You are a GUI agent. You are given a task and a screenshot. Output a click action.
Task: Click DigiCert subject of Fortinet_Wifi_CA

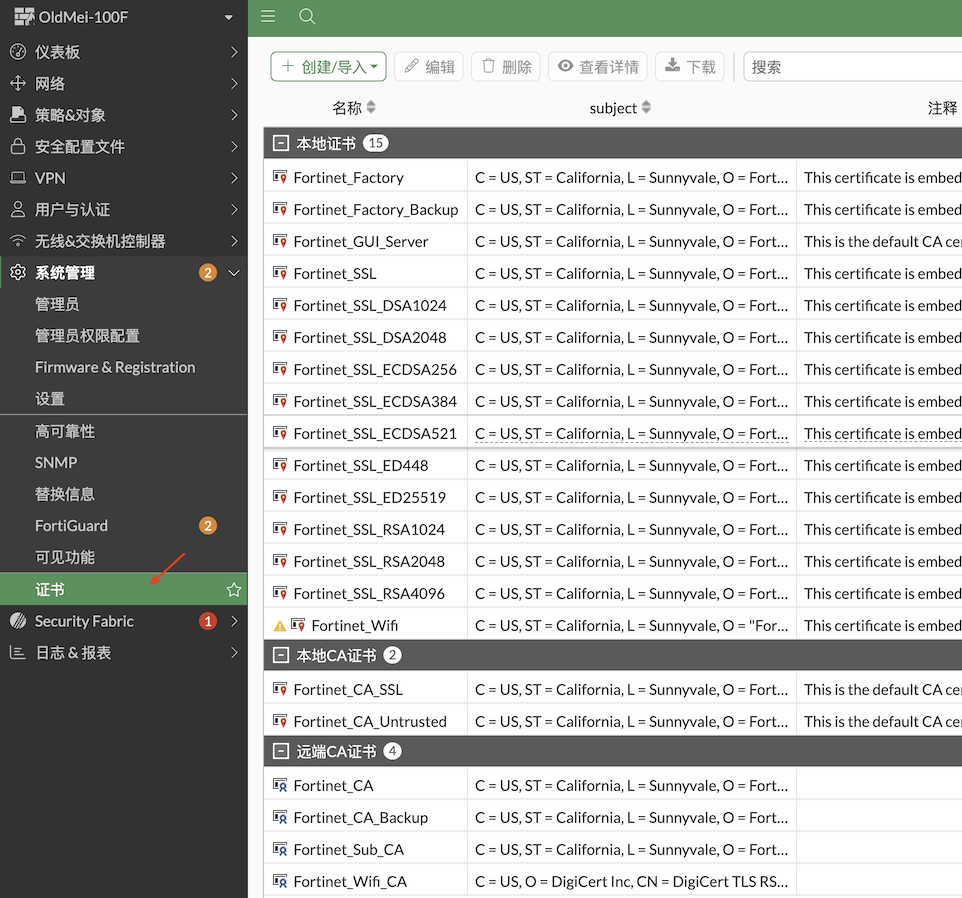(x=631, y=881)
